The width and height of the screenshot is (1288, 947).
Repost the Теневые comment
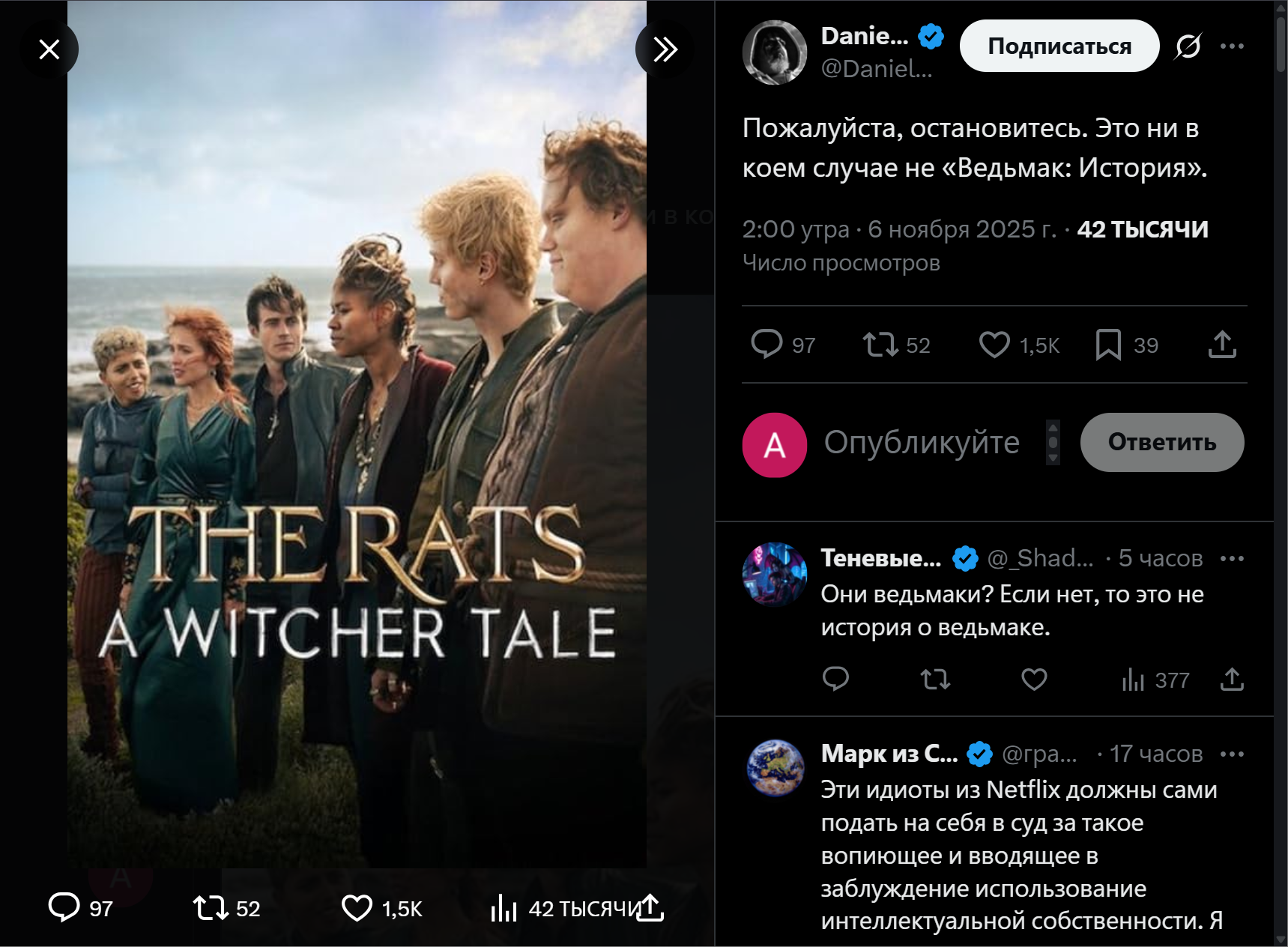click(935, 680)
